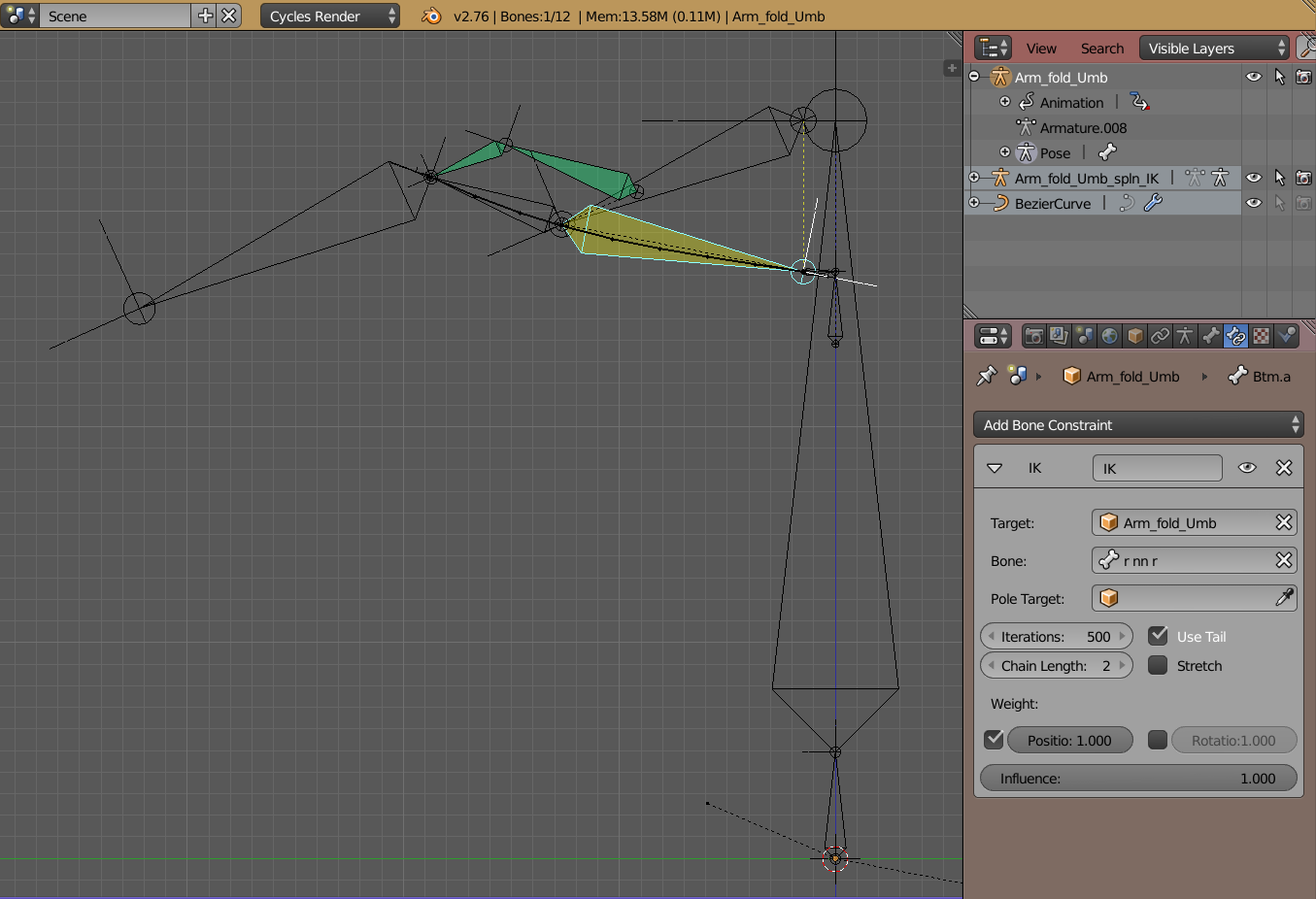Open the World properties tab (globe icon)
Screen dimensions: 1316x899
pyautogui.click(x=1109, y=336)
